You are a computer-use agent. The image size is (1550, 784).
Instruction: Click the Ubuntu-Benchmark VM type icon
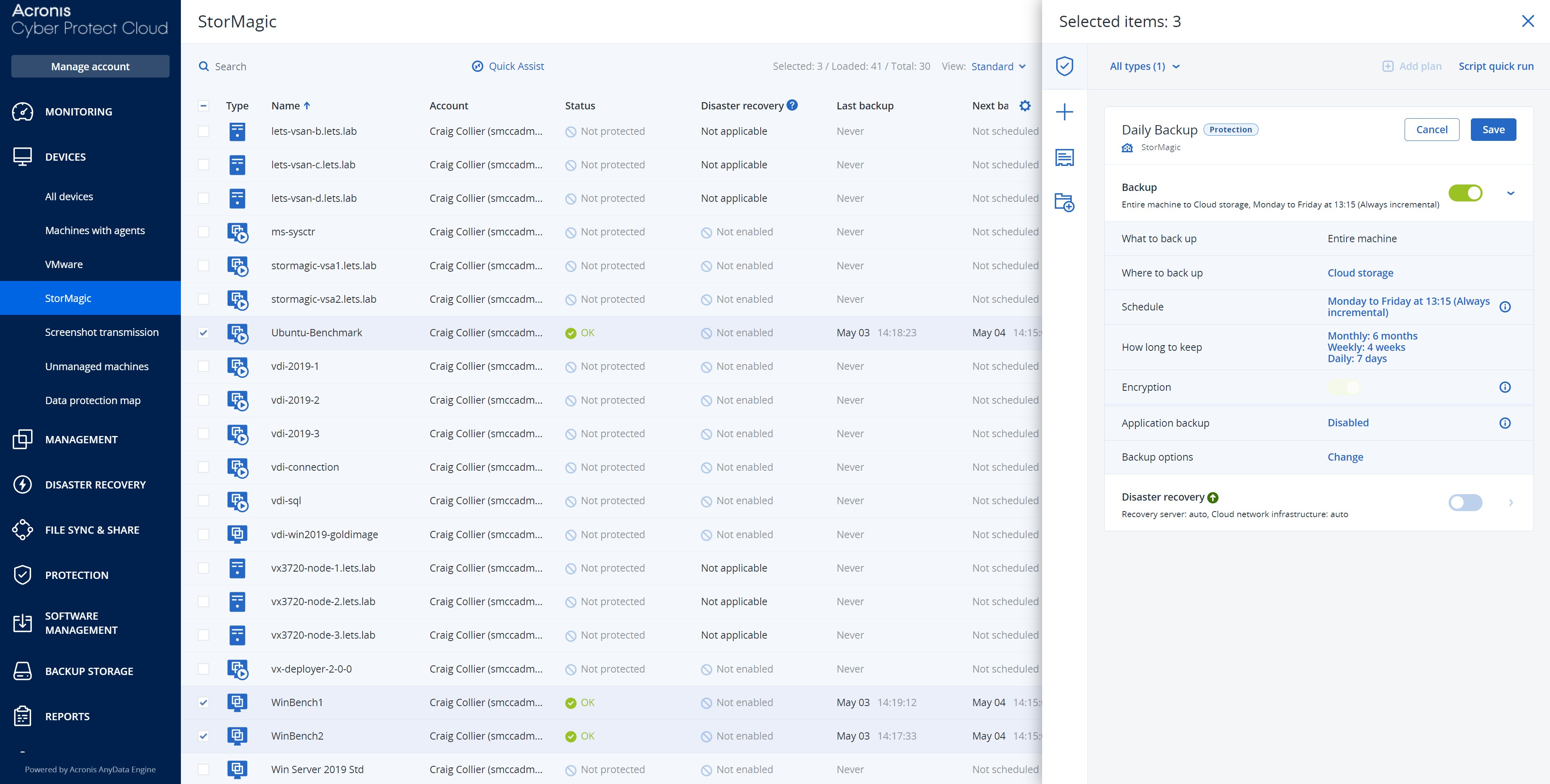pyautogui.click(x=238, y=333)
